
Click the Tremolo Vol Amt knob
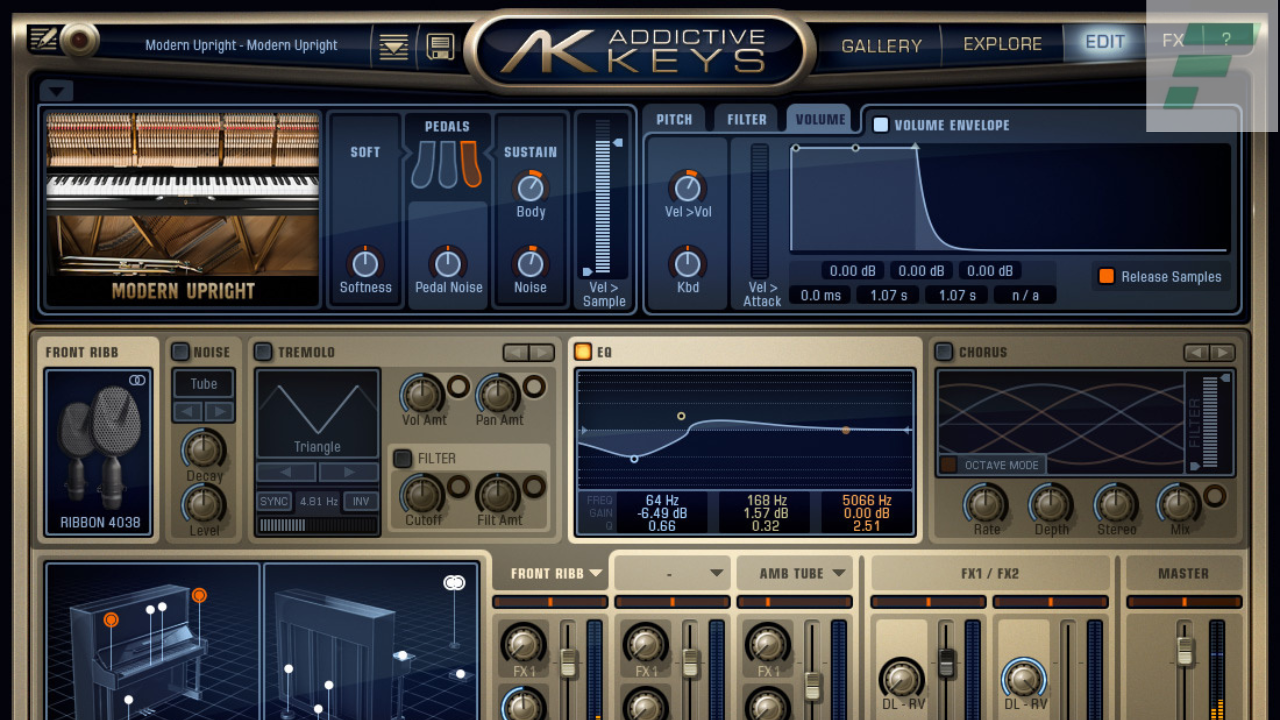click(422, 393)
